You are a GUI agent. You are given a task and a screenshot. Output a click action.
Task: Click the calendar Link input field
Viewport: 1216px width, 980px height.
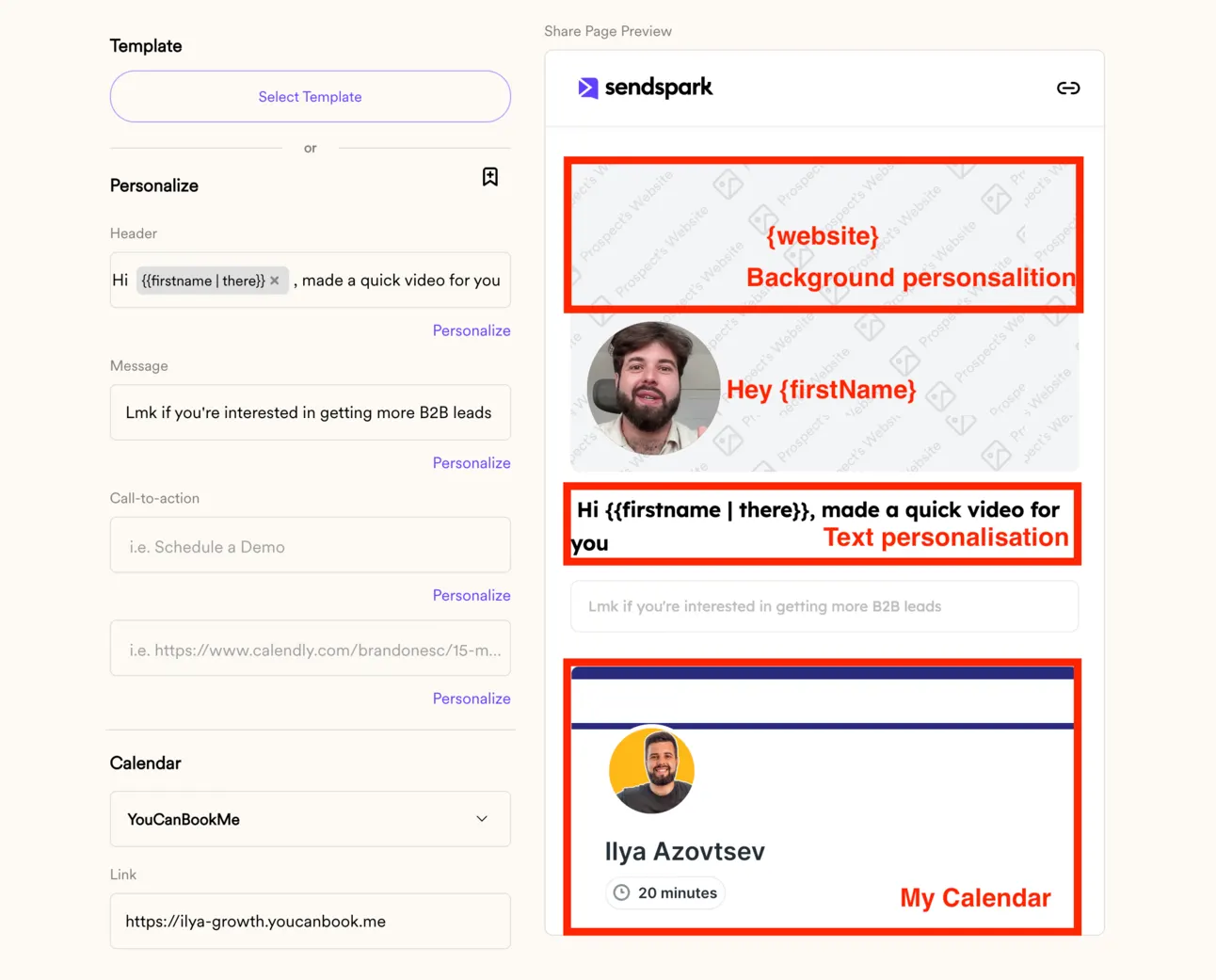pos(310,921)
